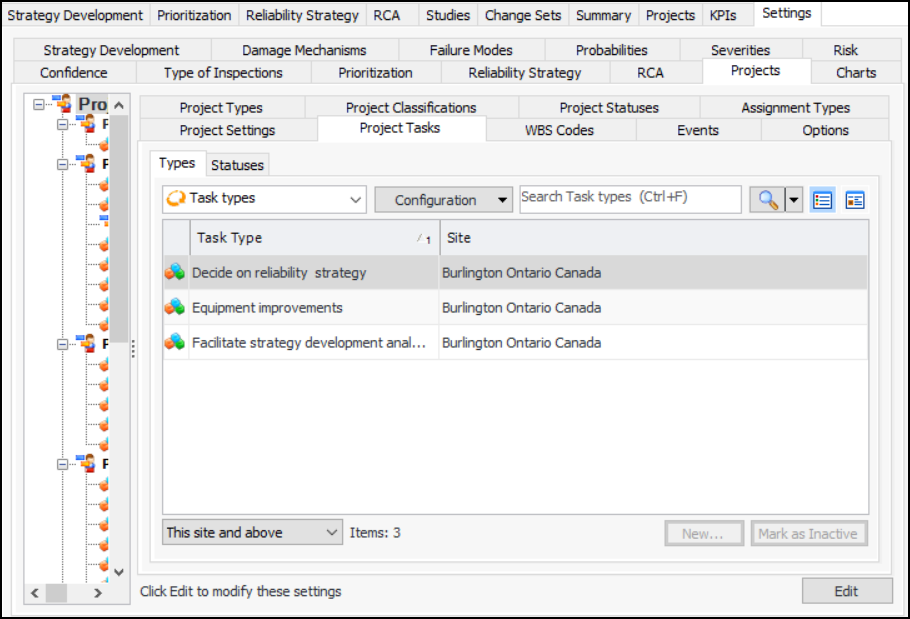Click the tree scroll right arrow
Image resolution: width=910 pixels, height=619 pixels.
tap(98, 593)
